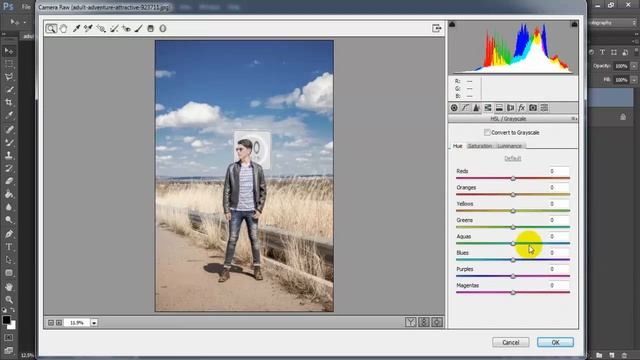Click the before/after preview Y icon
640x360 pixels.
pos(411,322)
